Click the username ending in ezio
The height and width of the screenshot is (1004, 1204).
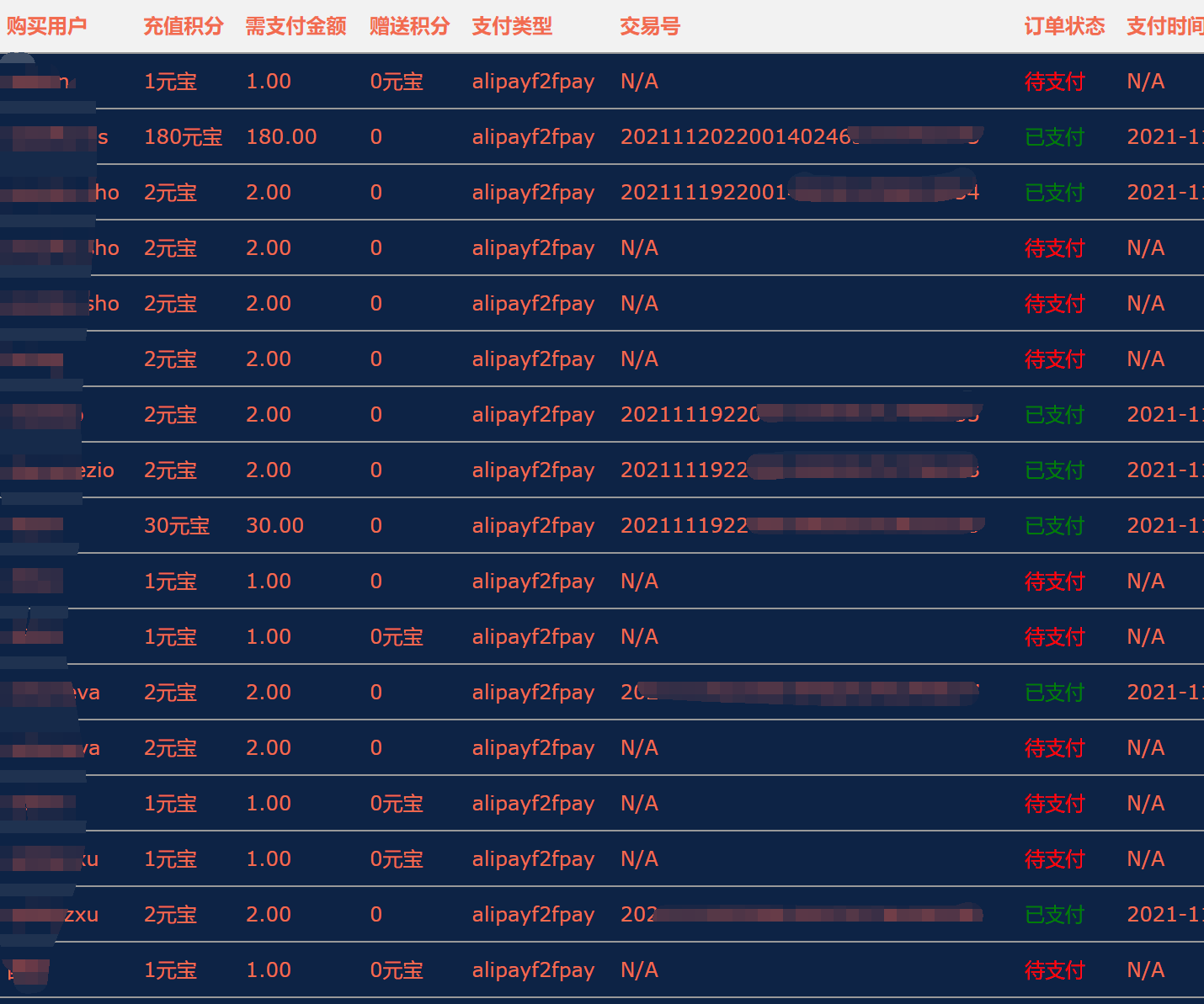tap(57, 470)
